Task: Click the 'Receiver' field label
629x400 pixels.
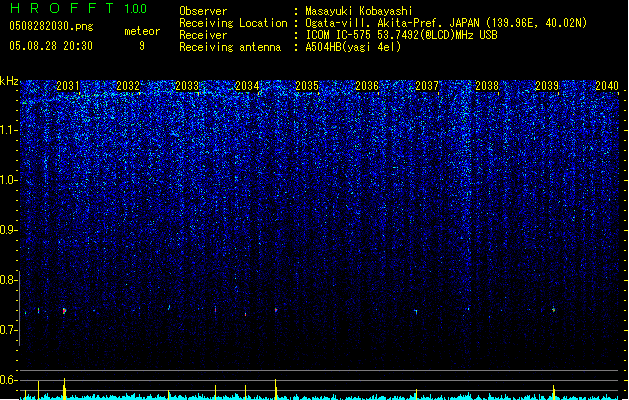Action: click(x=203, y=35)
